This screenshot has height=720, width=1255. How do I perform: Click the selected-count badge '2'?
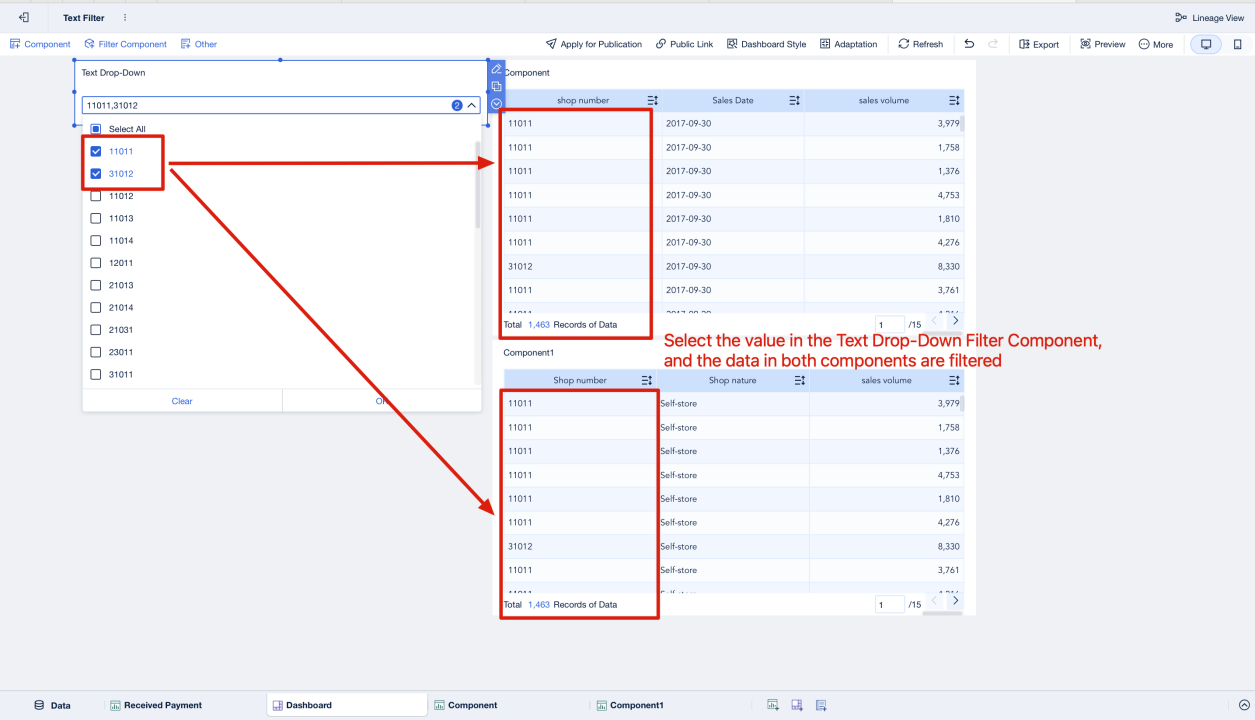(457, 105)
